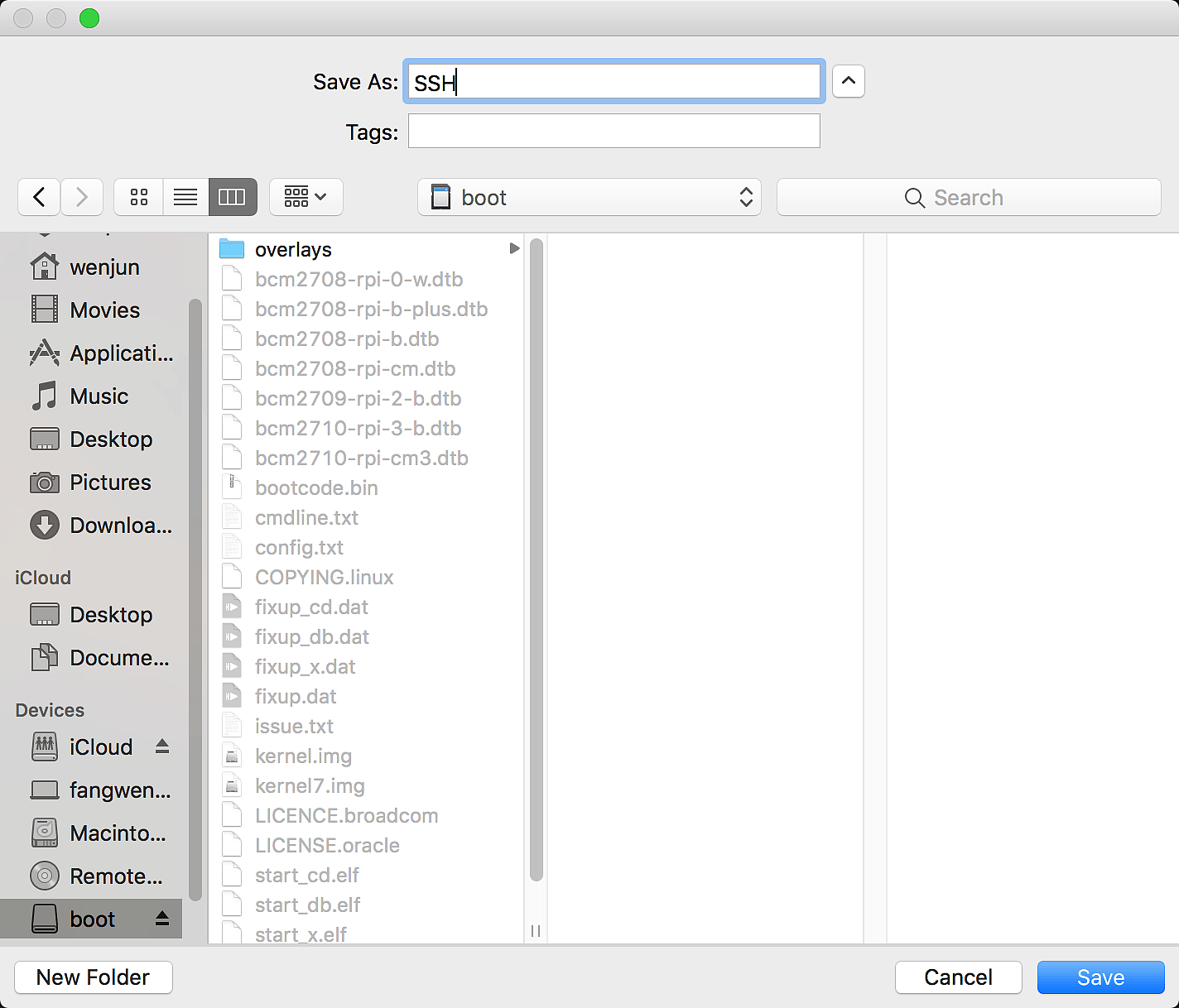
Task: Collapse the expanded save dialog
Action: (x=848, y=81)
